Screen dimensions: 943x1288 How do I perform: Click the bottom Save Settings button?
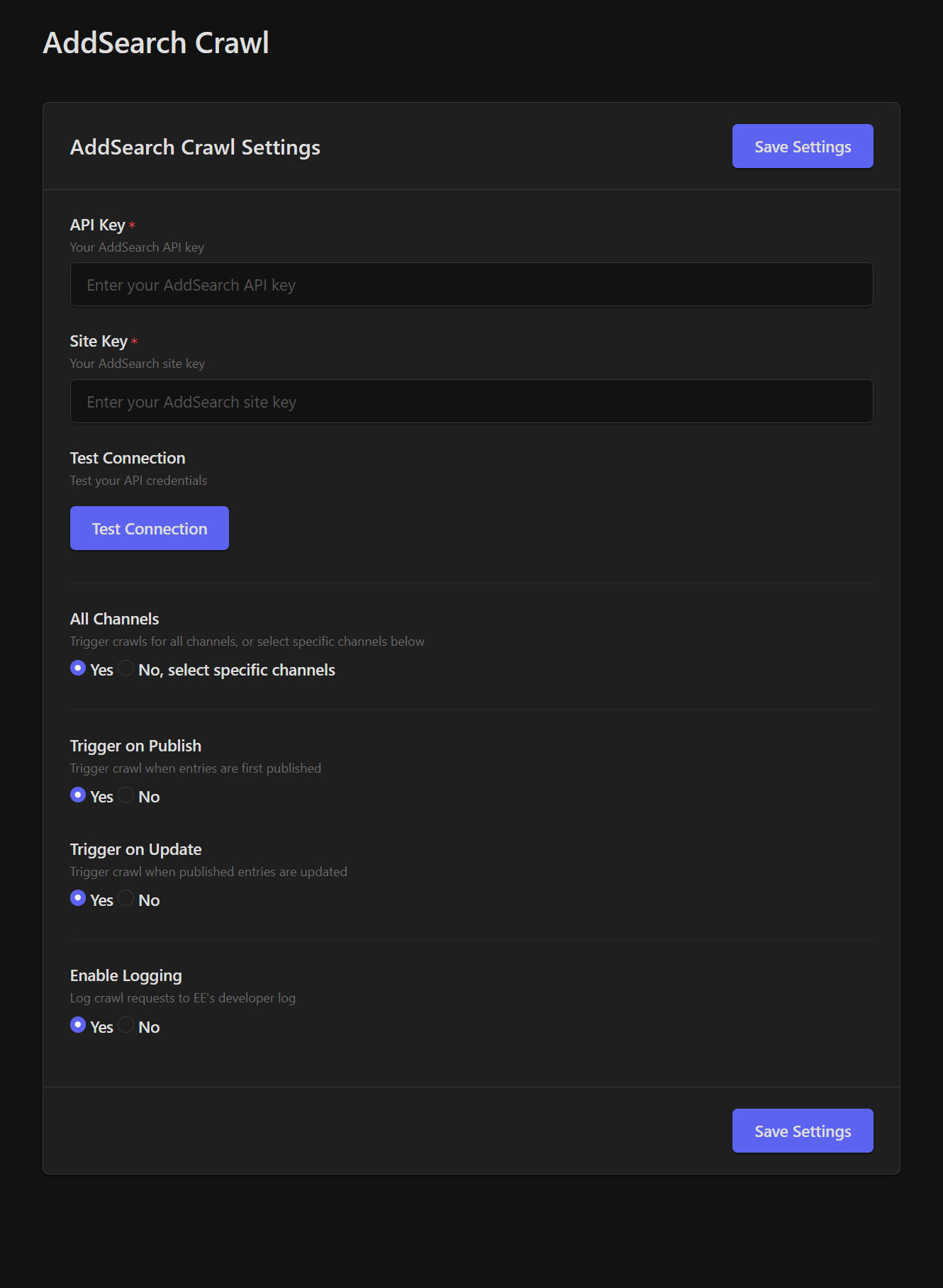[x=802, y=1131]
